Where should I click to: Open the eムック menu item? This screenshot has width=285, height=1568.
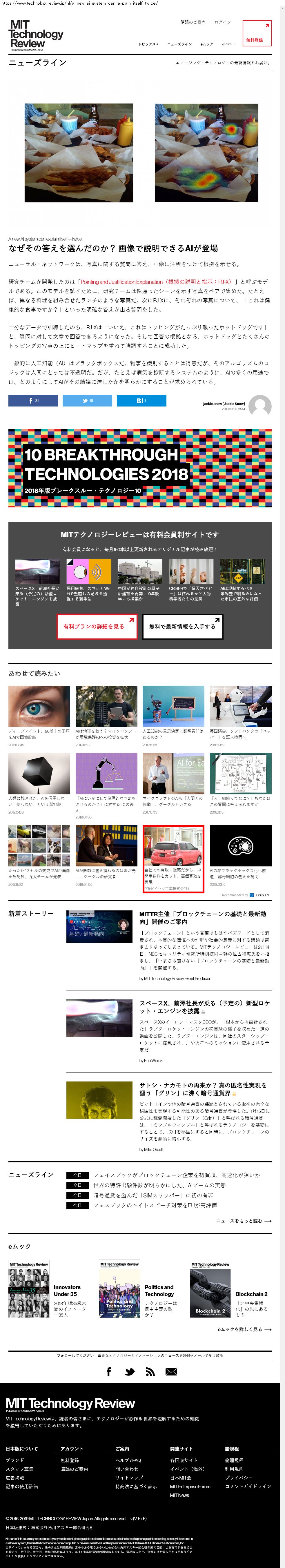point(206,44)
